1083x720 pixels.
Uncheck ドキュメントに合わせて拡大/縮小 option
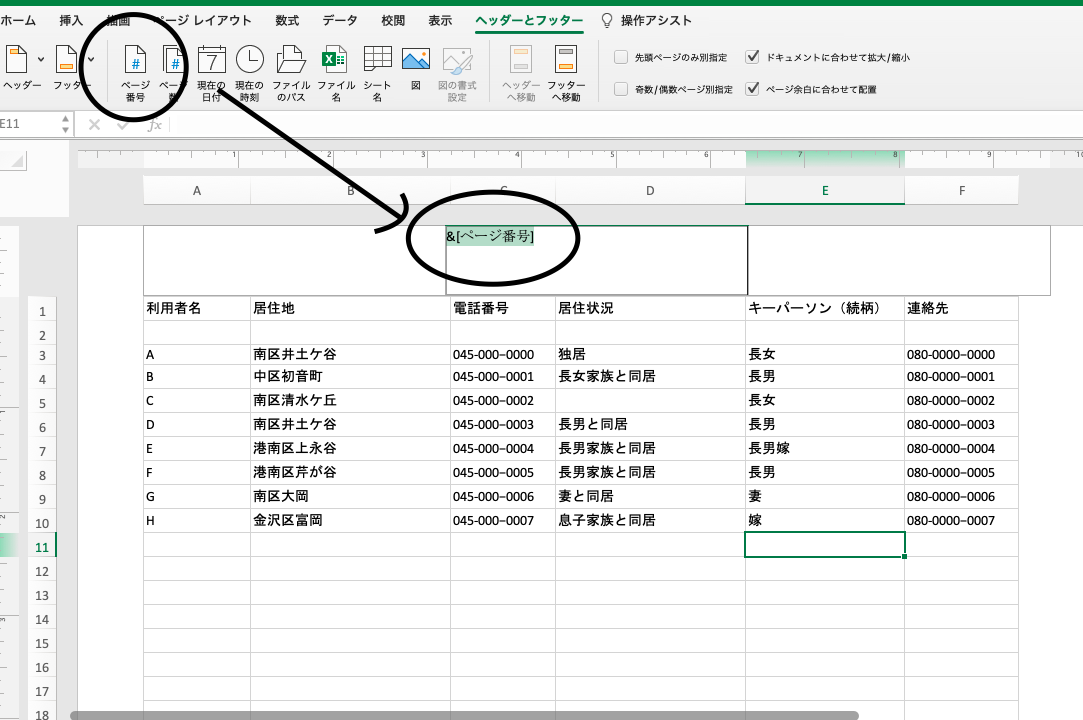tap(753, 58)
